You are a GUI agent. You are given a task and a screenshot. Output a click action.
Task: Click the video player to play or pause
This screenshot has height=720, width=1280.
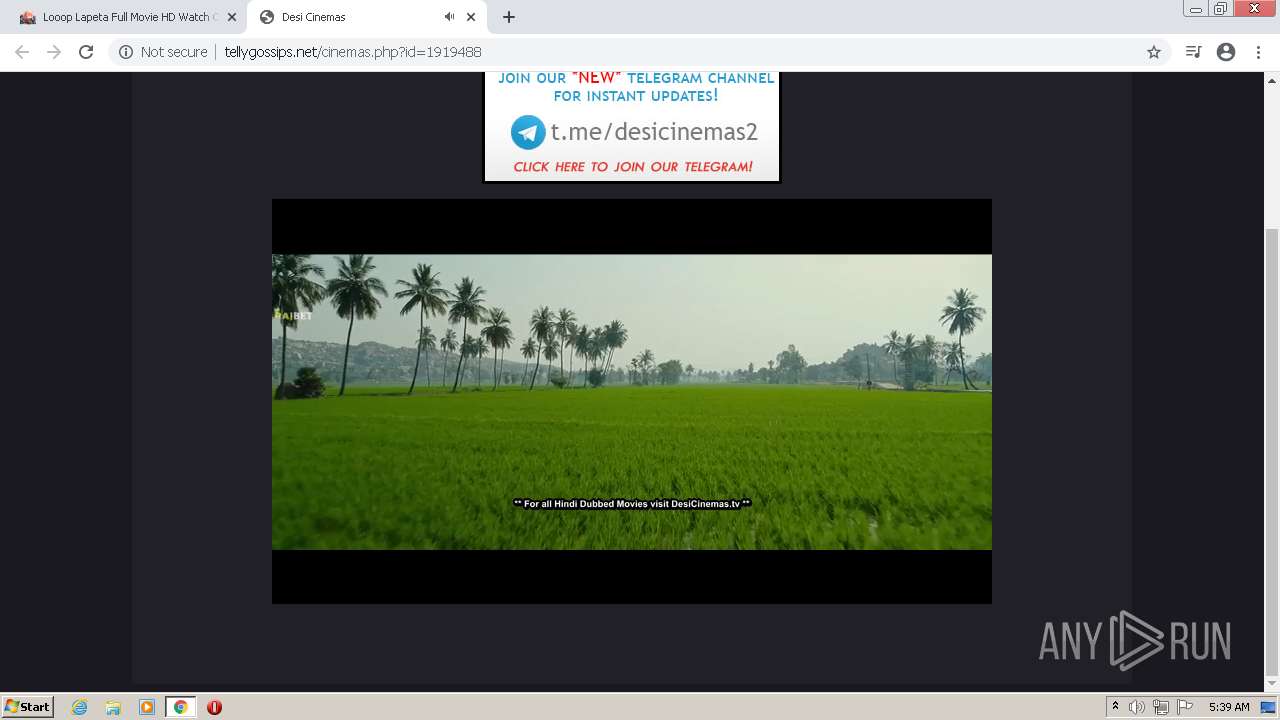click(632, 401)
